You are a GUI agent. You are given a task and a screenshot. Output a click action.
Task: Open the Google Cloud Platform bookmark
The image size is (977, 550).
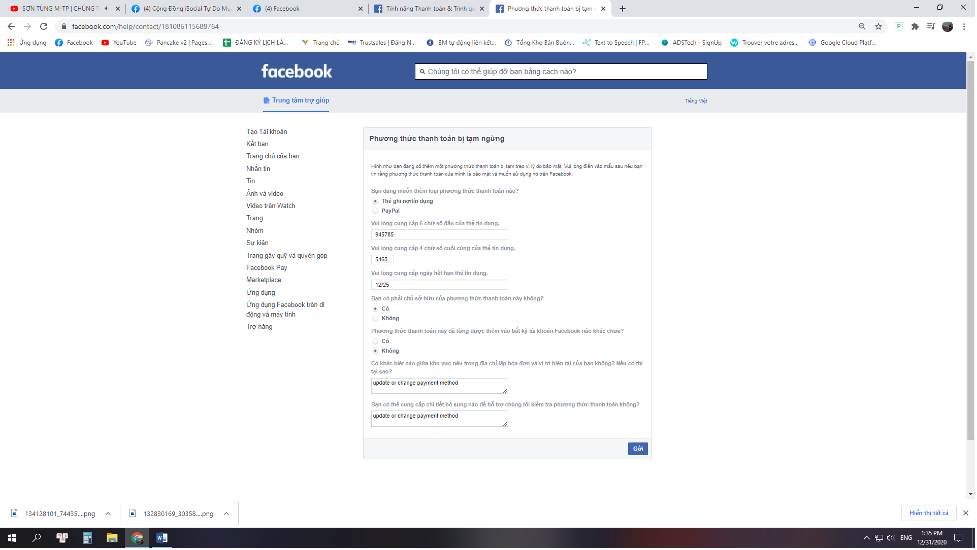[x=842, y=42]
